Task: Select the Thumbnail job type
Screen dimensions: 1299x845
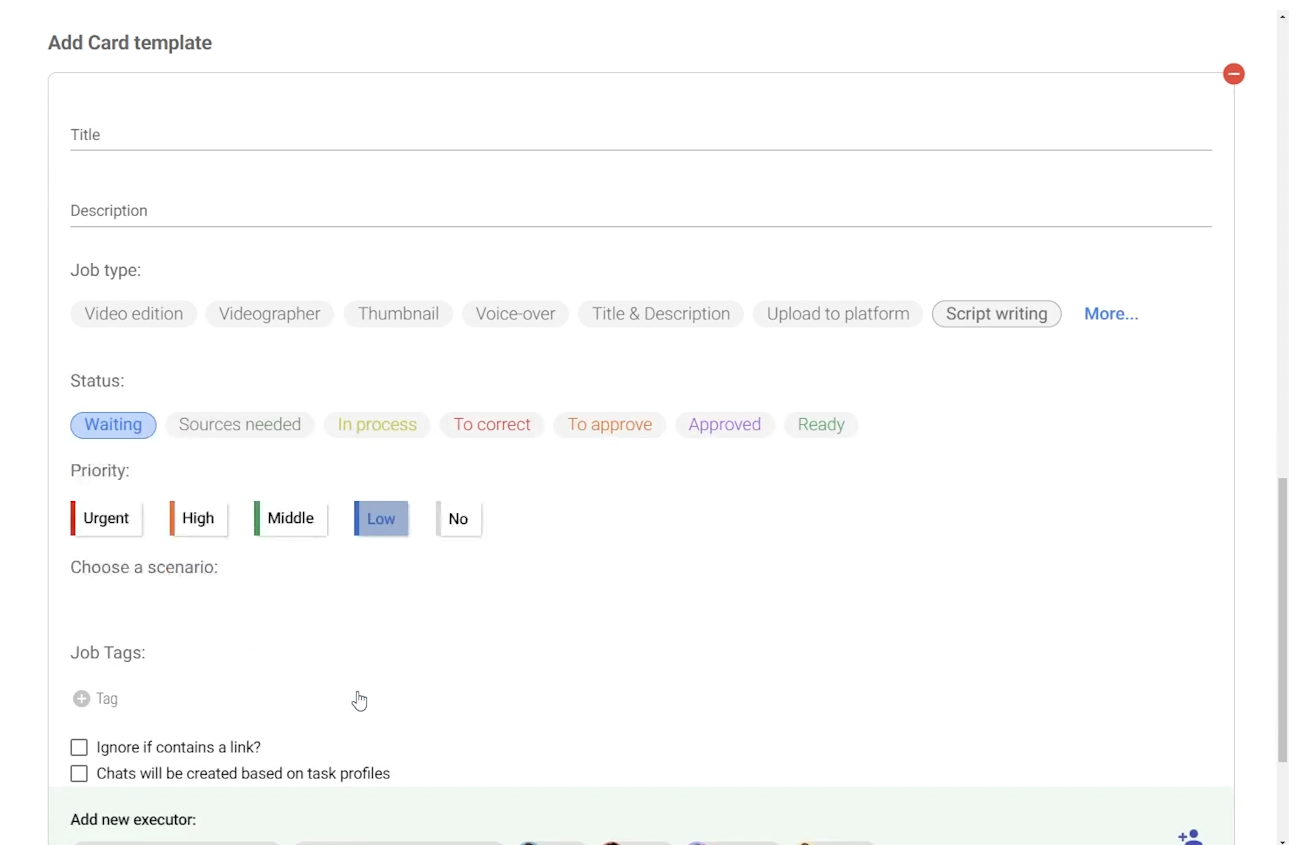Action: (398, 314)
